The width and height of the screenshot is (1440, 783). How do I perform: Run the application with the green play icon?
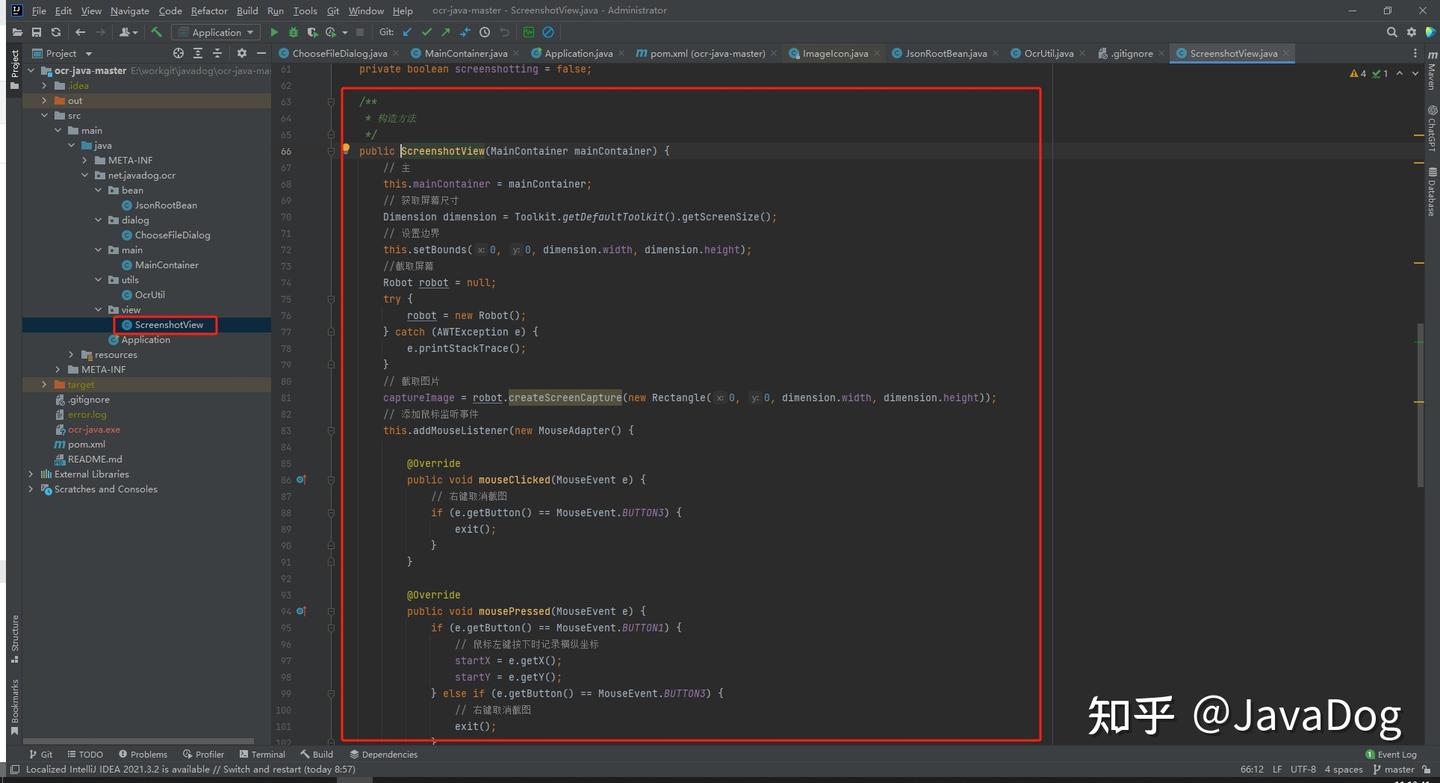point(274,32)
